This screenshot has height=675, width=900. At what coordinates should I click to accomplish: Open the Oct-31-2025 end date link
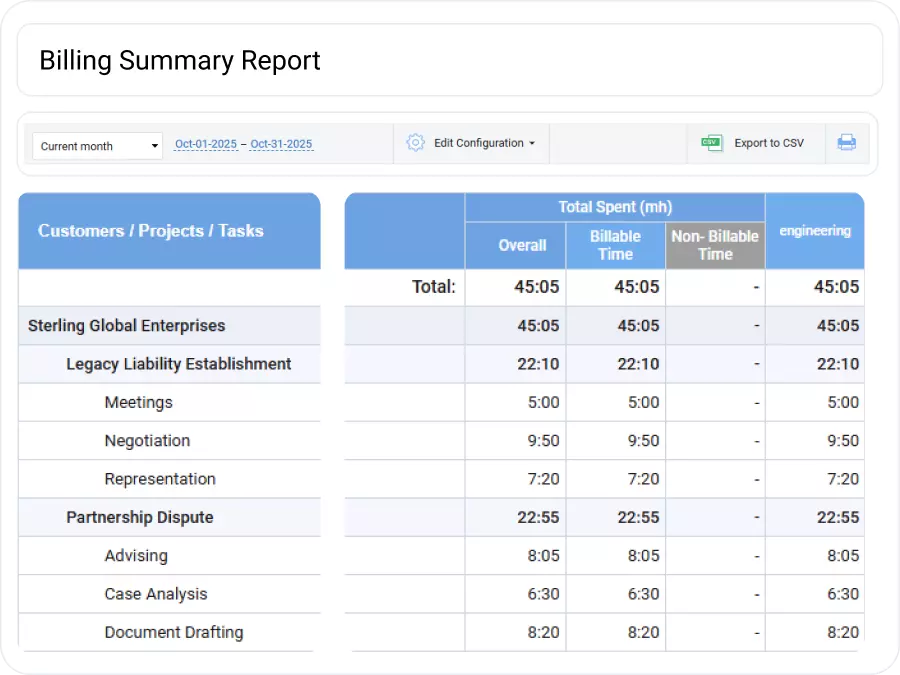281,143
